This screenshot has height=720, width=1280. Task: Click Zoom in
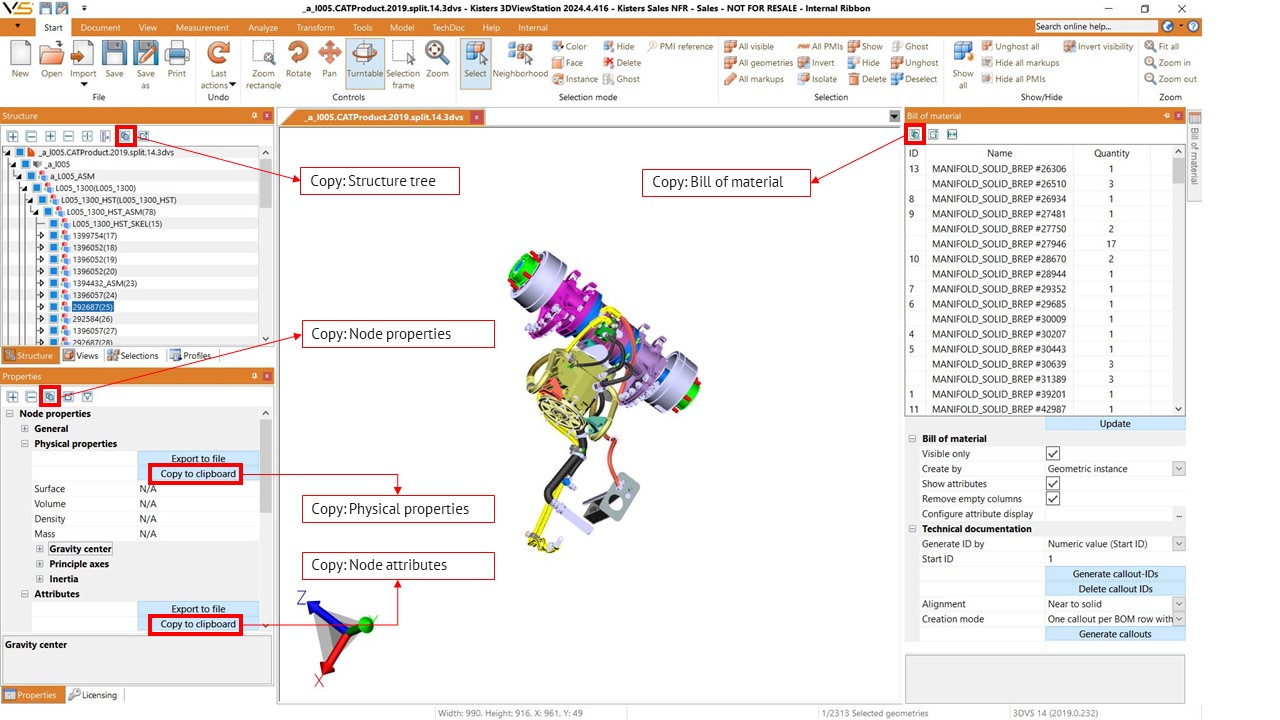(x=1167, y=63)
